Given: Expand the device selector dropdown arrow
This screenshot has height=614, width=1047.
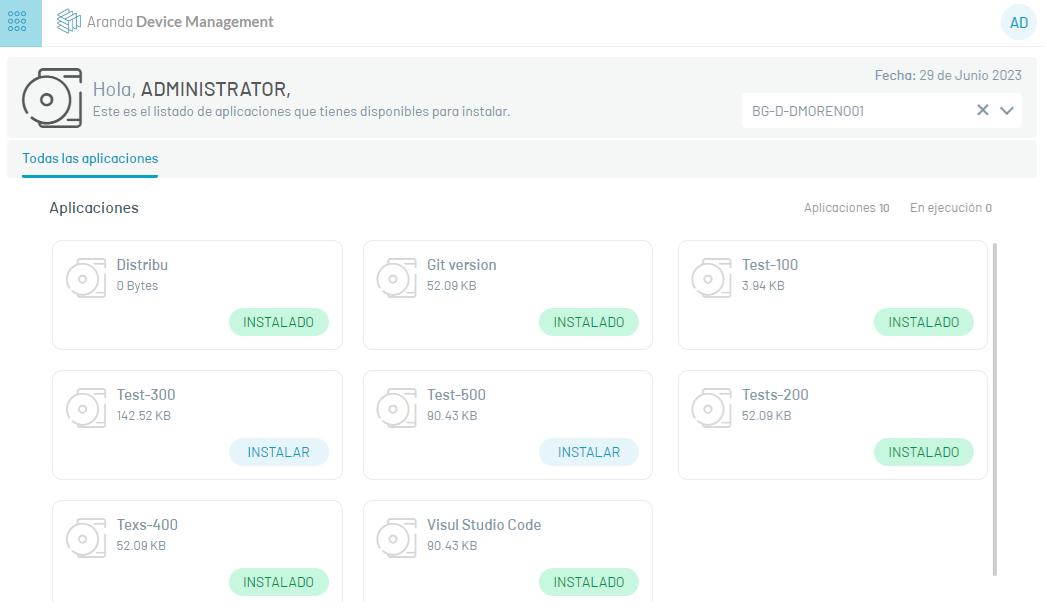Looking at the screenshot, I should [1006, 111].
